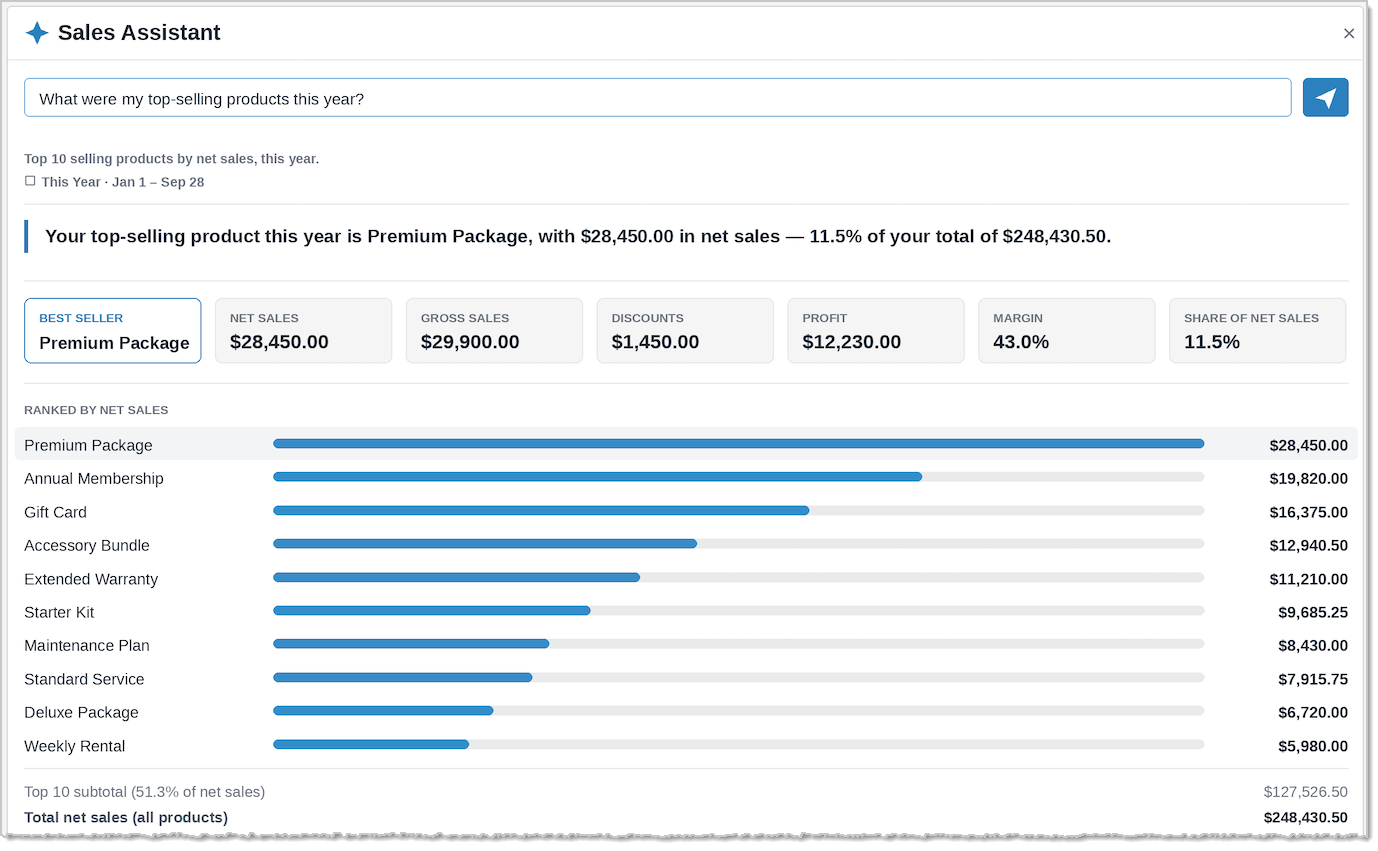
Task: Select the Best Seller Premium Package card
Action: tap(113, 331)
